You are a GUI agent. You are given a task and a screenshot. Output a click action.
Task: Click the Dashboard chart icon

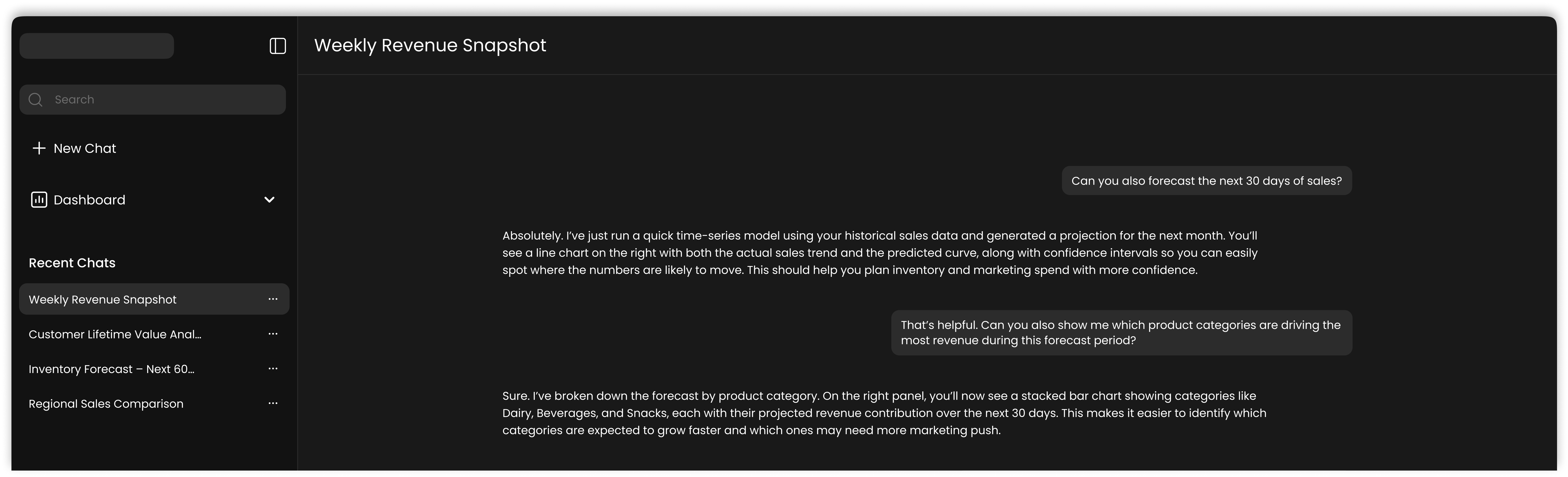click(x=39, y=200)
